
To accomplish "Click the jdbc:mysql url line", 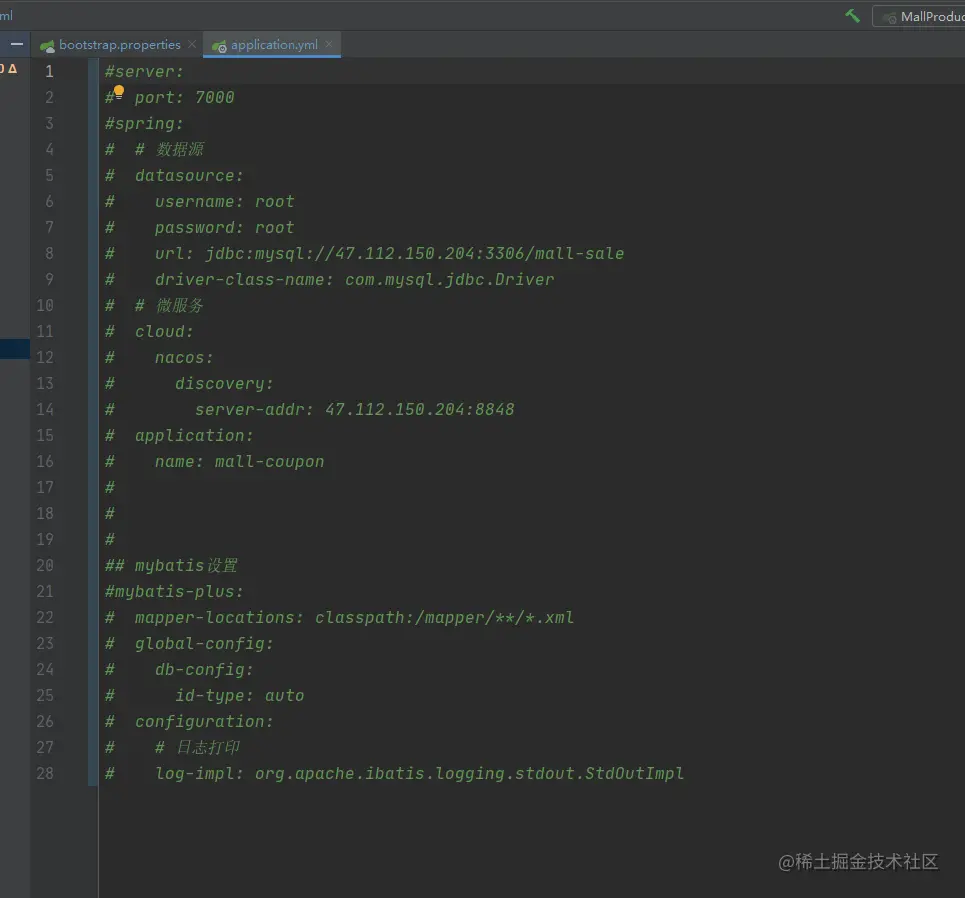I will coord(390,254).
